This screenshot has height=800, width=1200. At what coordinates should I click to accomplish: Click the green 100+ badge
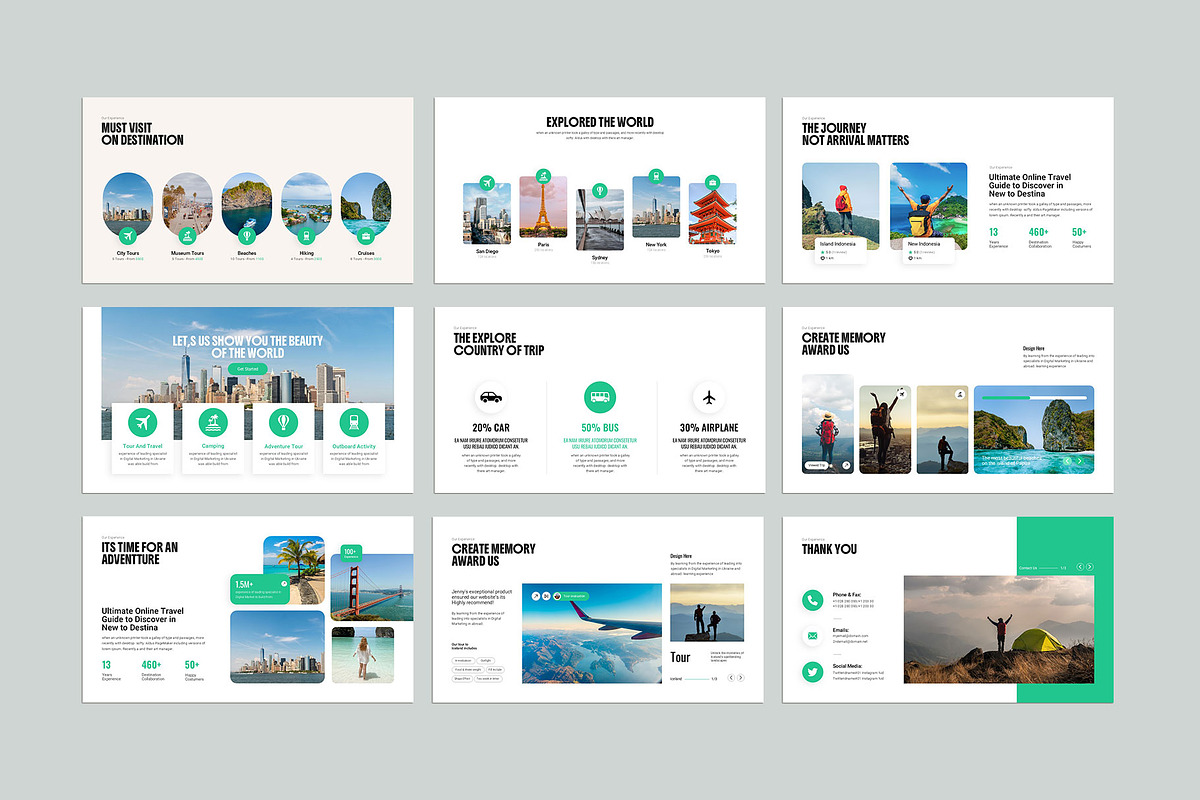coord(350,553)
